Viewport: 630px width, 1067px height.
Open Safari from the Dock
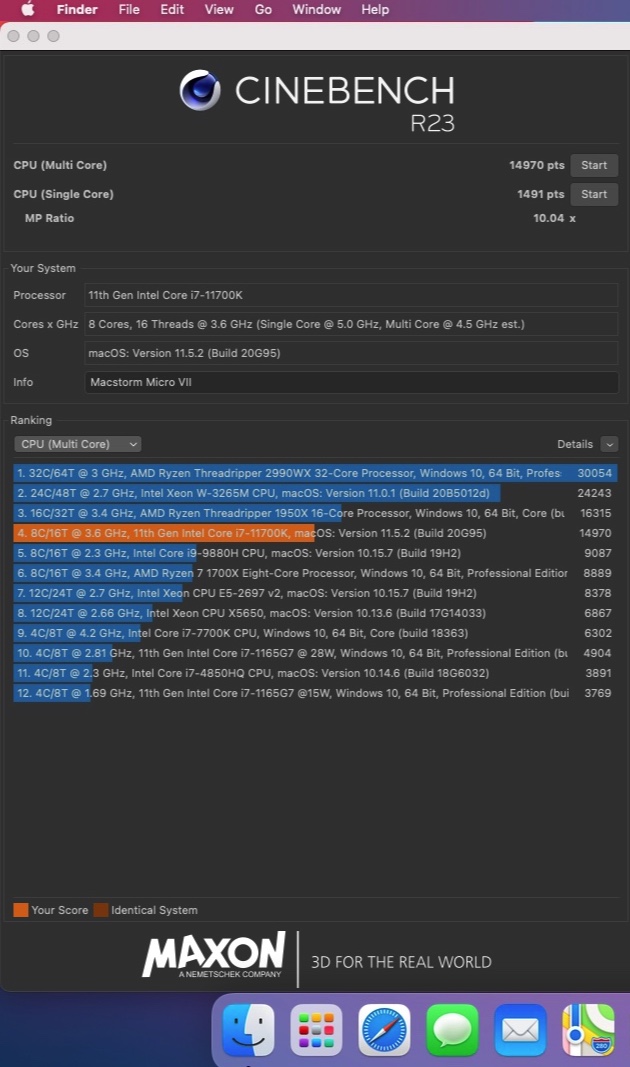pyautogui.click(x=384, y=1030)
